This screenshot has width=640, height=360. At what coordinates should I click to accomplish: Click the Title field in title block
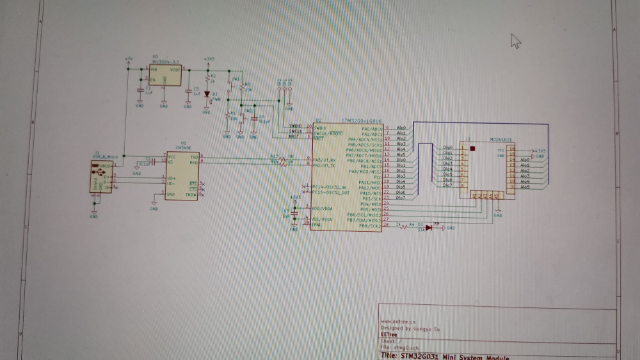(445, 356)
